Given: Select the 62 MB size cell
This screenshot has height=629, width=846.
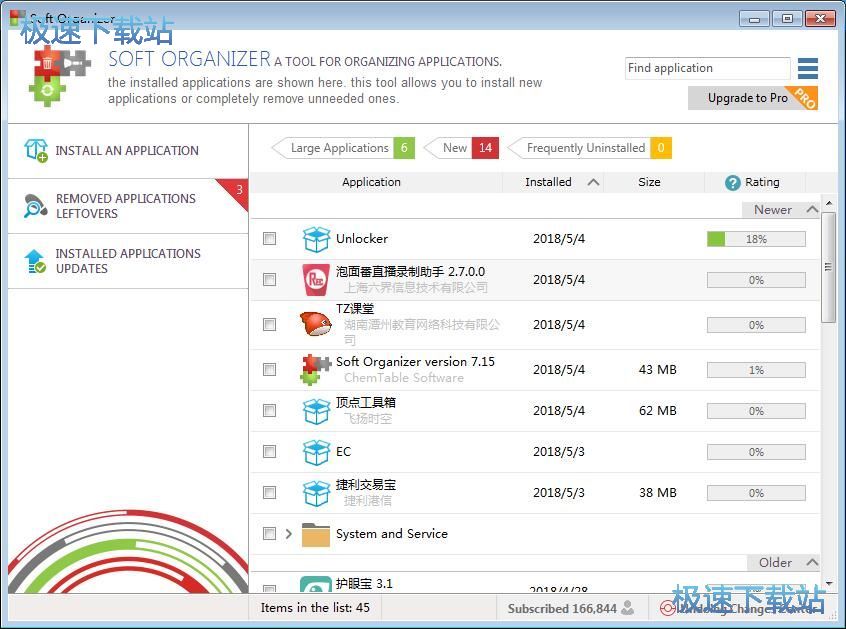Looking at the screenshot, I should click(x=658, y=411).
